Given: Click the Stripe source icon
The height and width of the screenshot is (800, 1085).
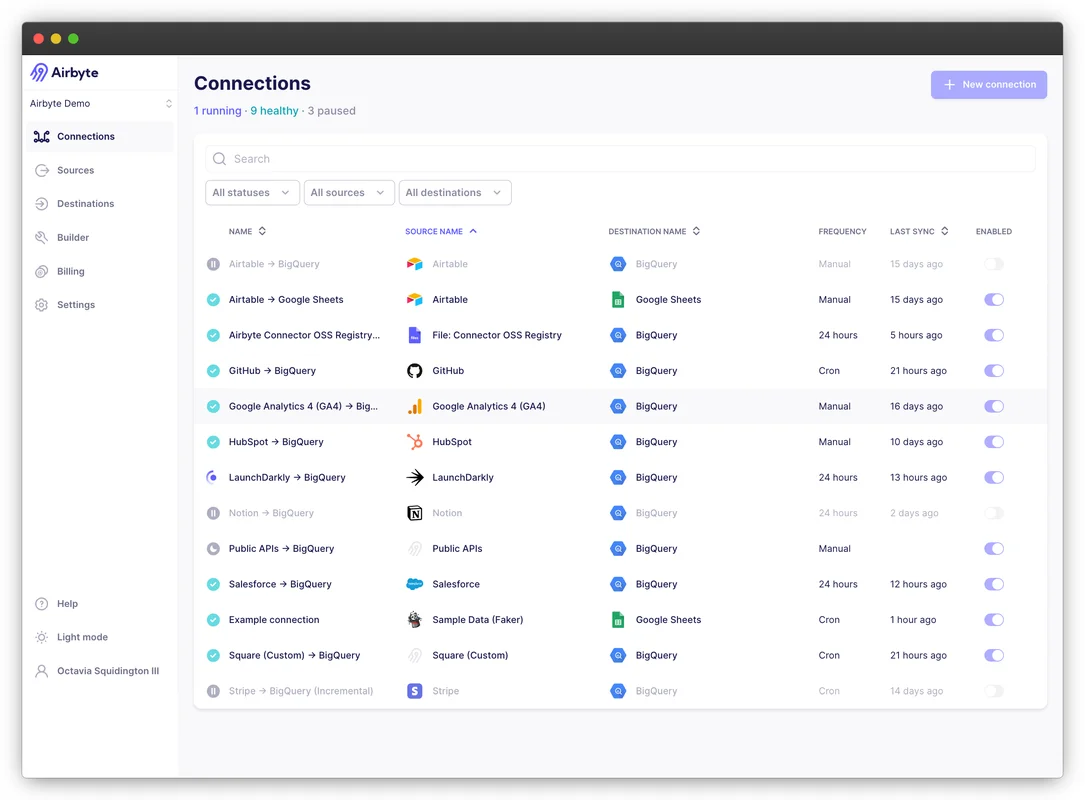Looking at the screenshot, I should pyautogui.click(x=415, y=690).
